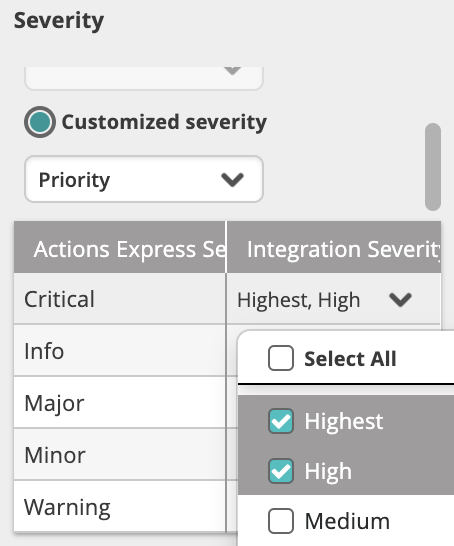Expand the Highest, High severity dropdown
This screenshot has width=454, height=546.
pyautogui.click(x=333, y=299)
